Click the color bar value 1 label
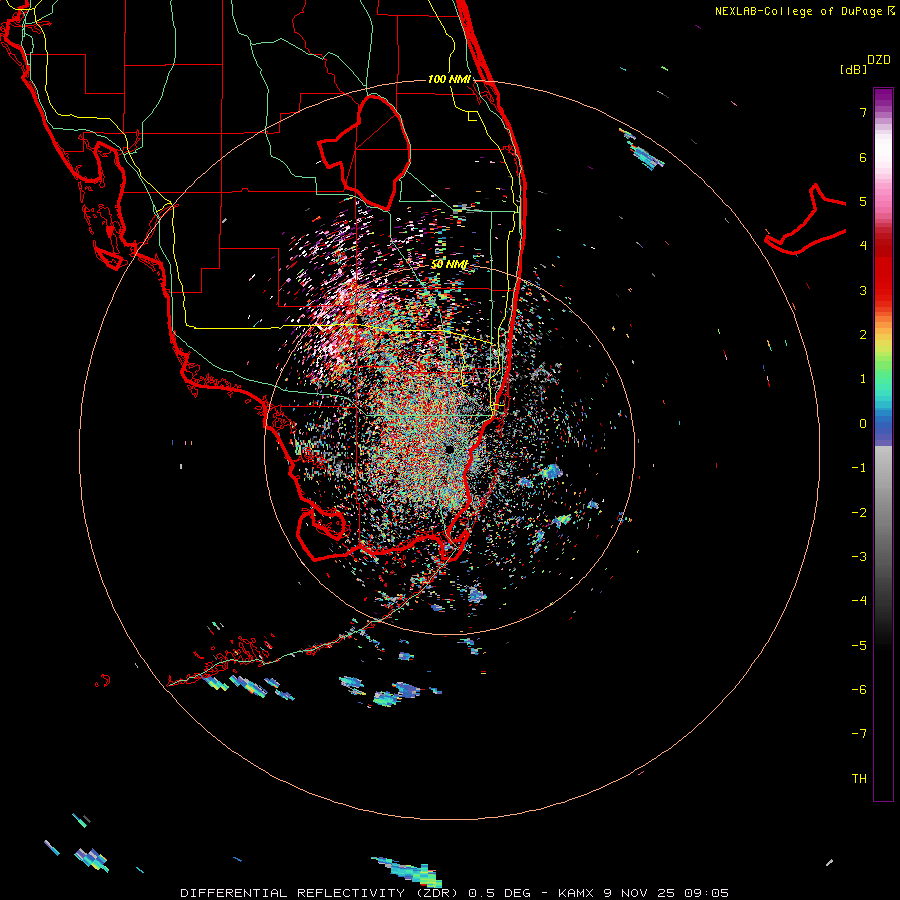 coord(863,379)
